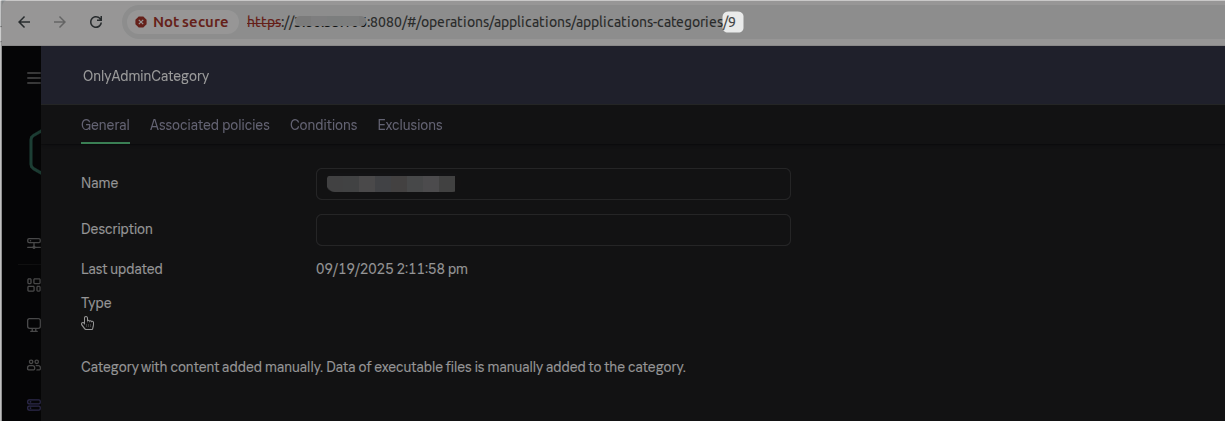Open the hamburger main menu icon
This screenshot has width=1225, height=421.
pos(34,77)
